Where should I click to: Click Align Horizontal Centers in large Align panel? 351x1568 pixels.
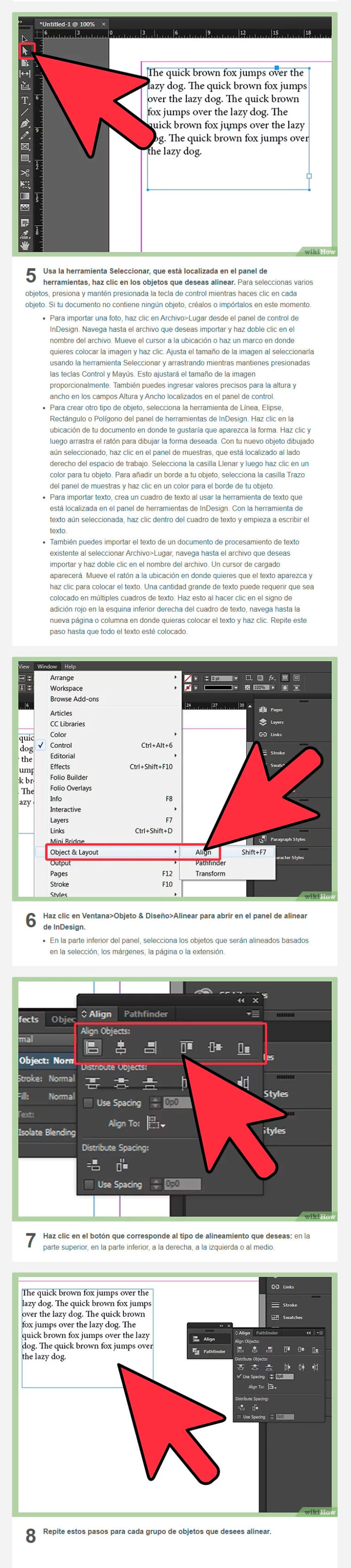(121, 1048)
